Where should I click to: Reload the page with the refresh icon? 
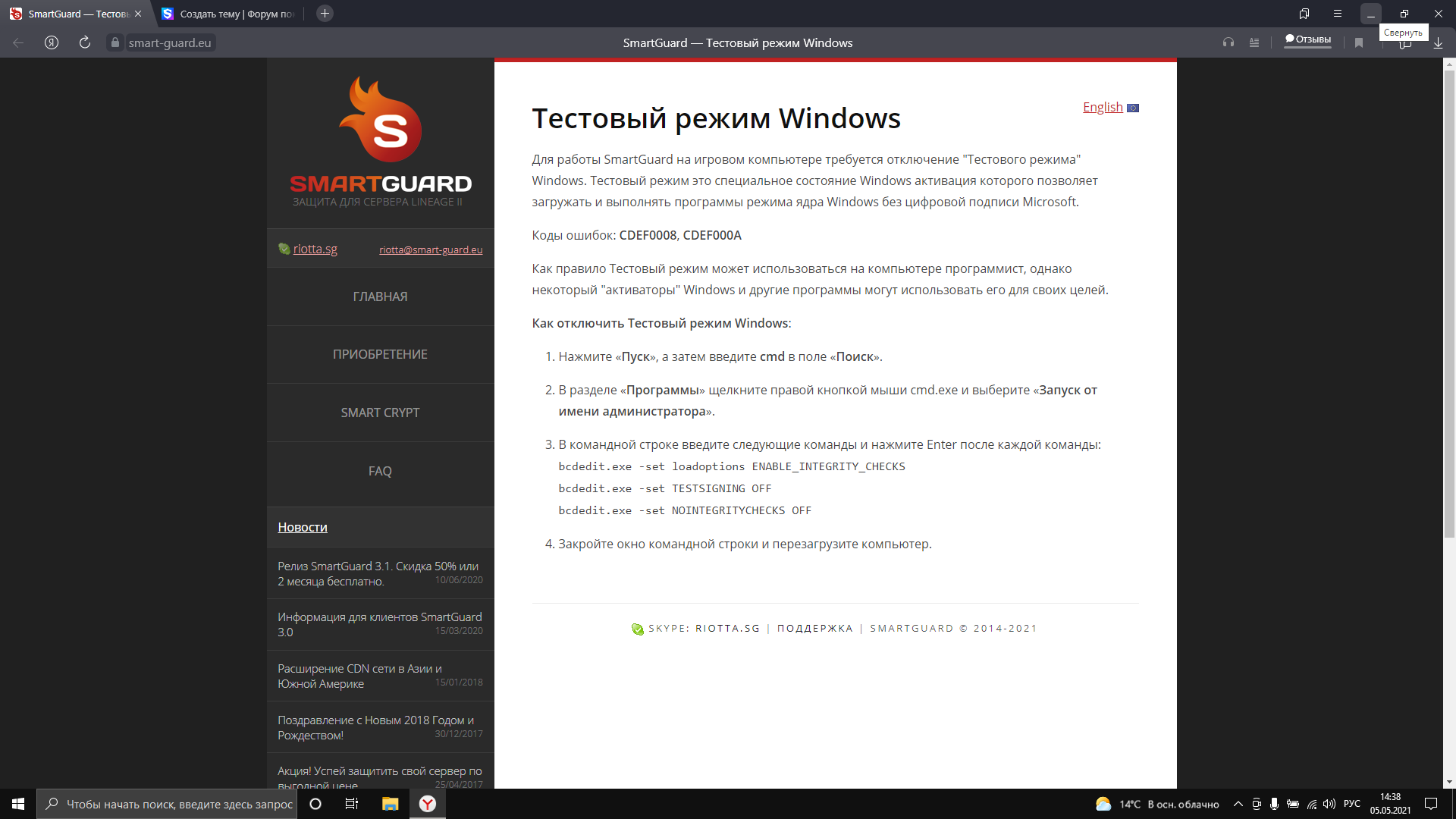coord(85,42)
